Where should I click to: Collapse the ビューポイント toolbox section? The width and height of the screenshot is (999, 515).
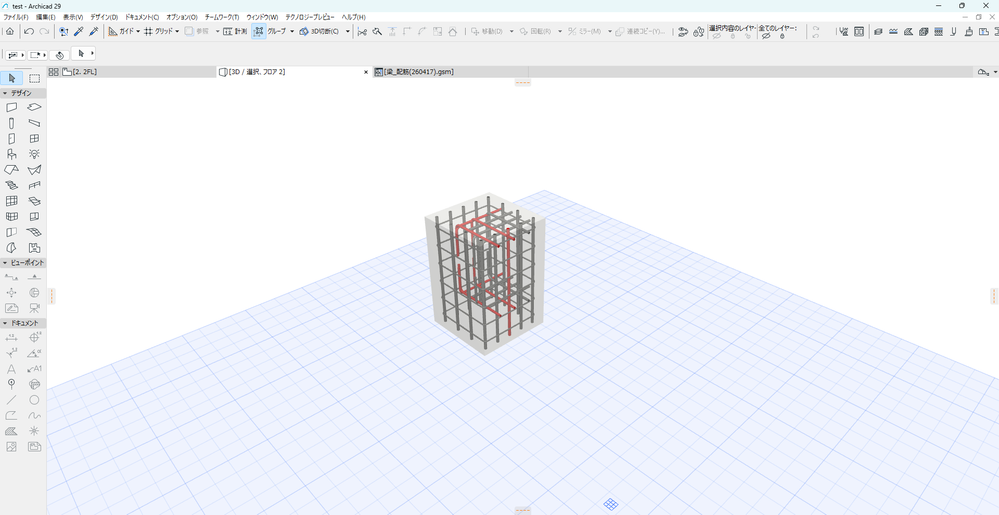[x=5, y=263]
